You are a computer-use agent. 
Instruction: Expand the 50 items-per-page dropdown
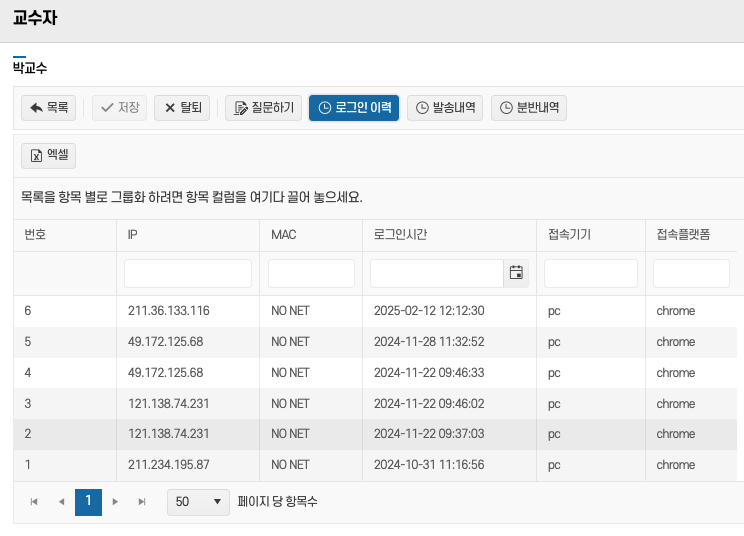198,502
